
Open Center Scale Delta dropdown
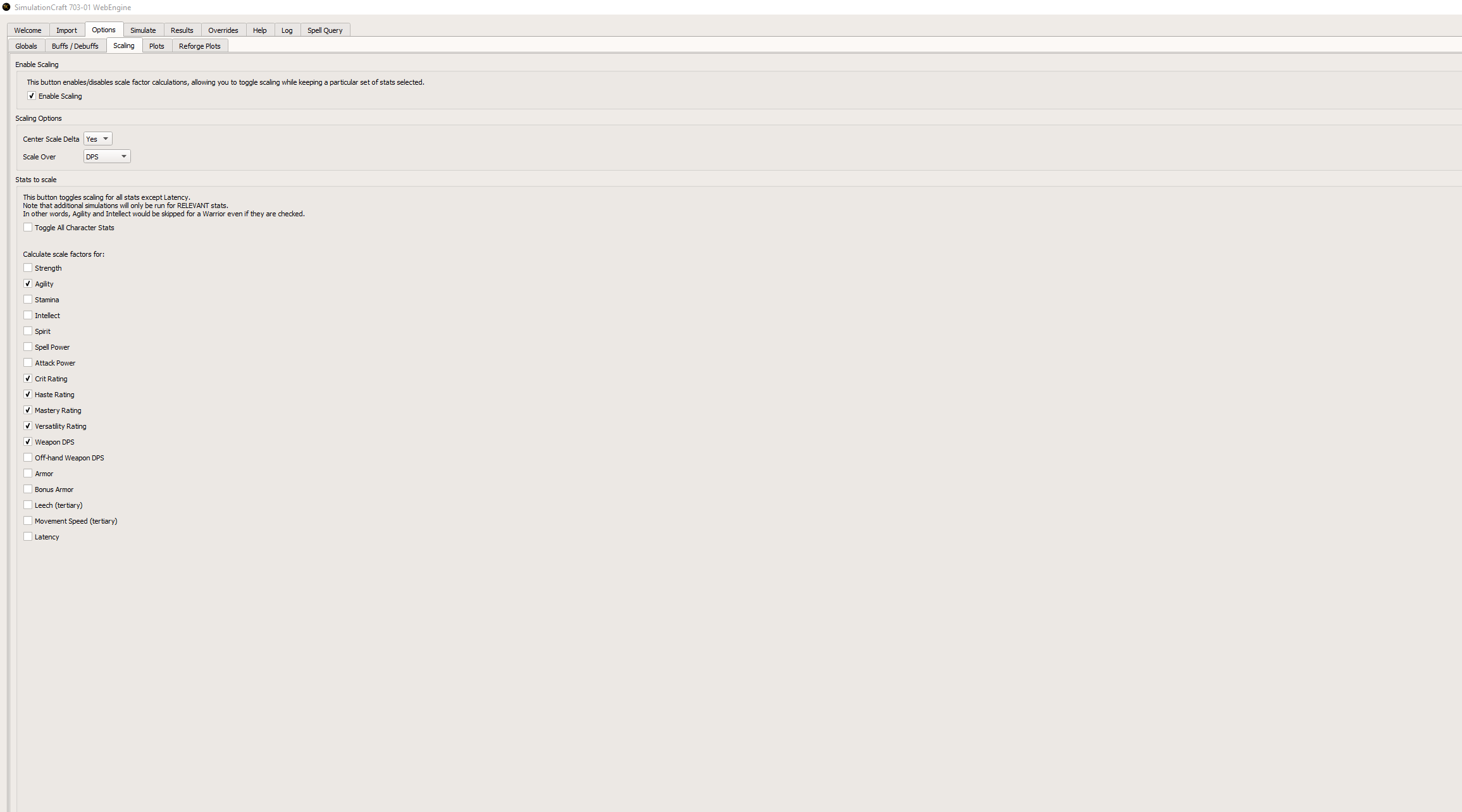[97, 139]
